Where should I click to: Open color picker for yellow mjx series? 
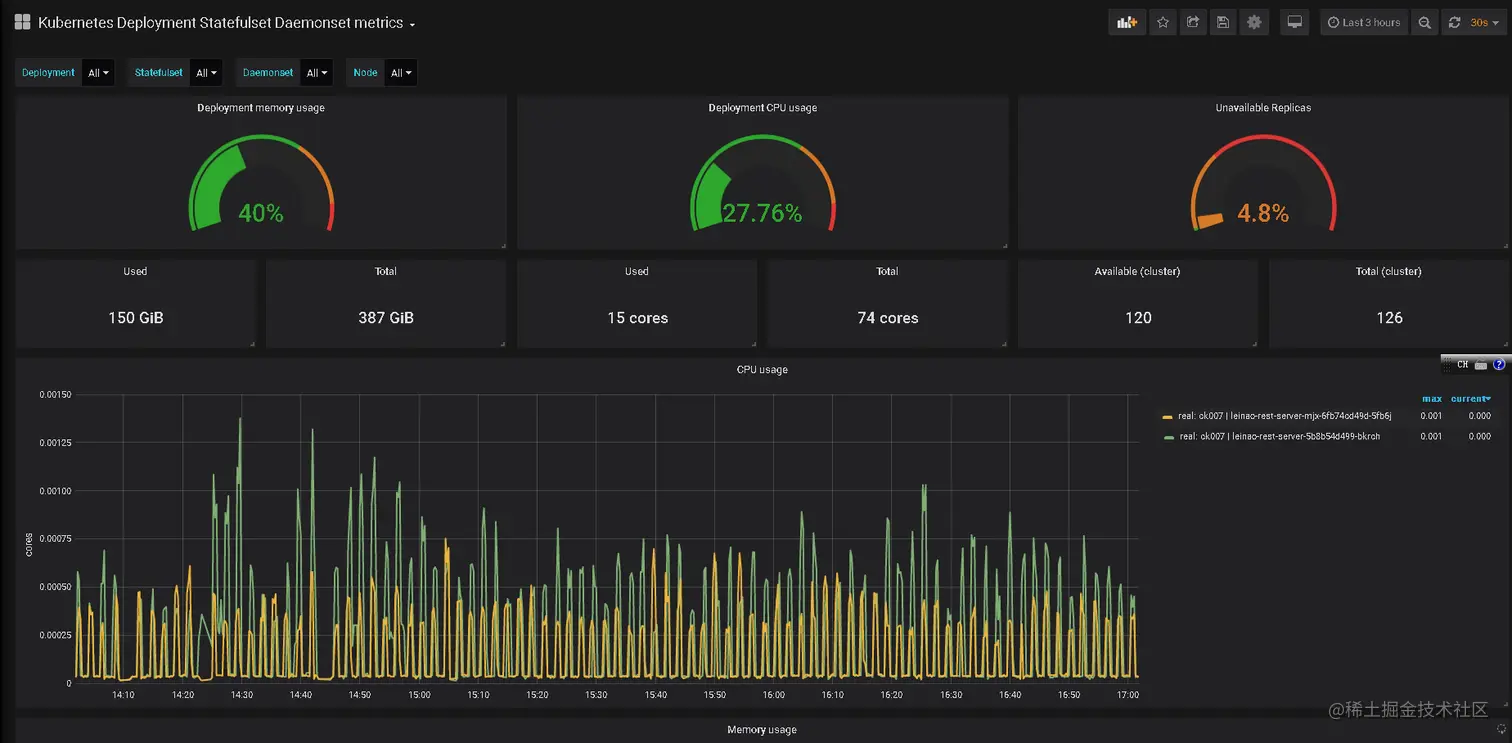pos(1167,417)
